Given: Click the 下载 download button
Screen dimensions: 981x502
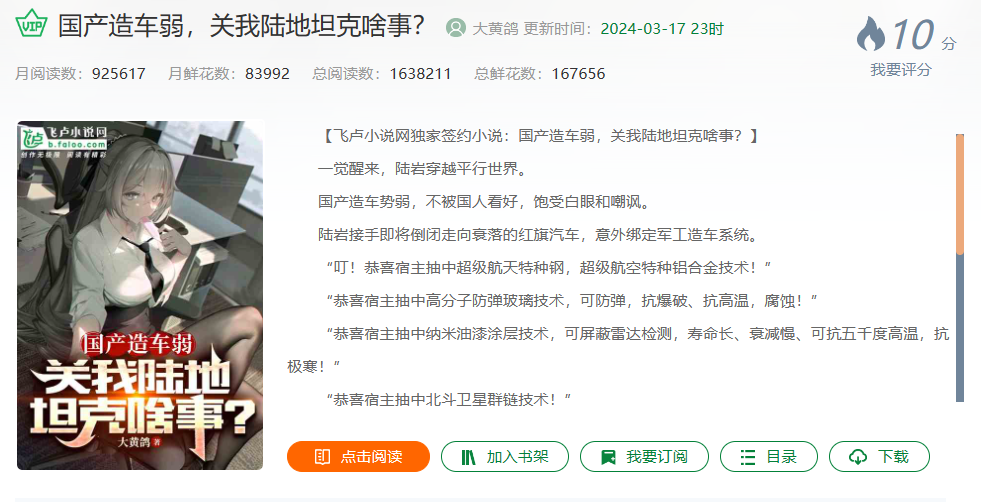Looking at the screenshot, I should coord(879,456).
